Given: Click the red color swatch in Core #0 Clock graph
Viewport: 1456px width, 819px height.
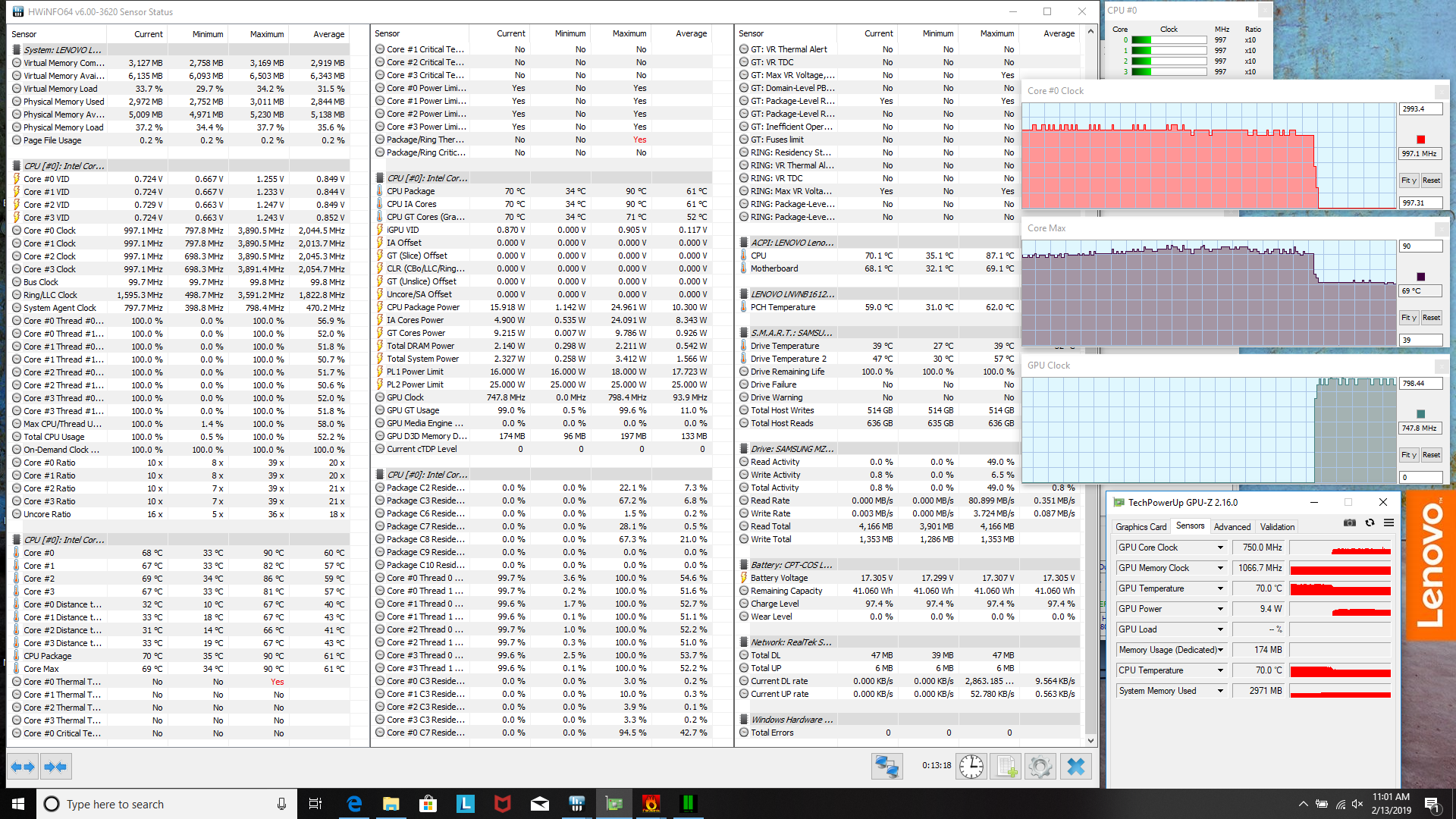Looking at the screenshot, I should pyautogui.click(x=1420, y=140).
